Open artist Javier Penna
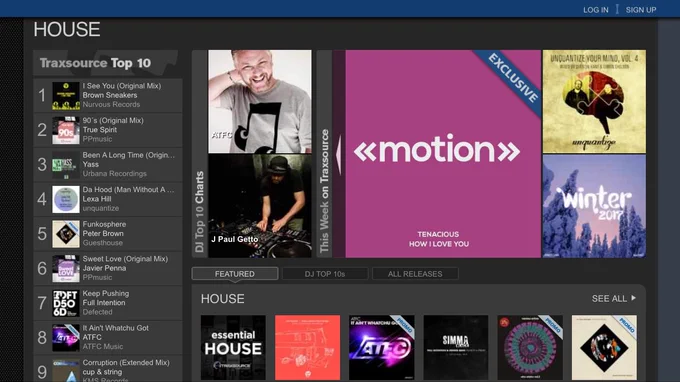Image resolution: width=680 pixels, height=382 pixels. coord(104,268)
